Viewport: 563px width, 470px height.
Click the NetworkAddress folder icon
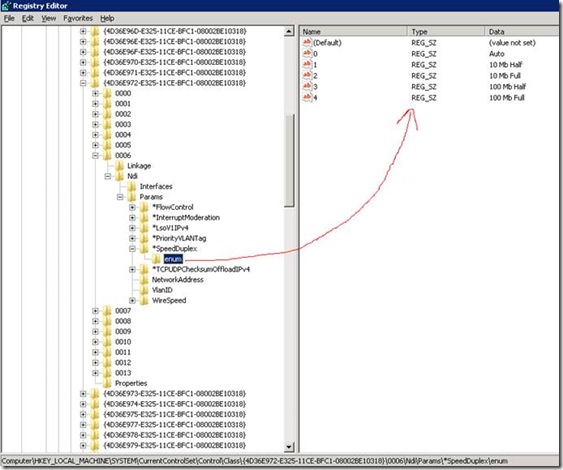coord(144,280)
